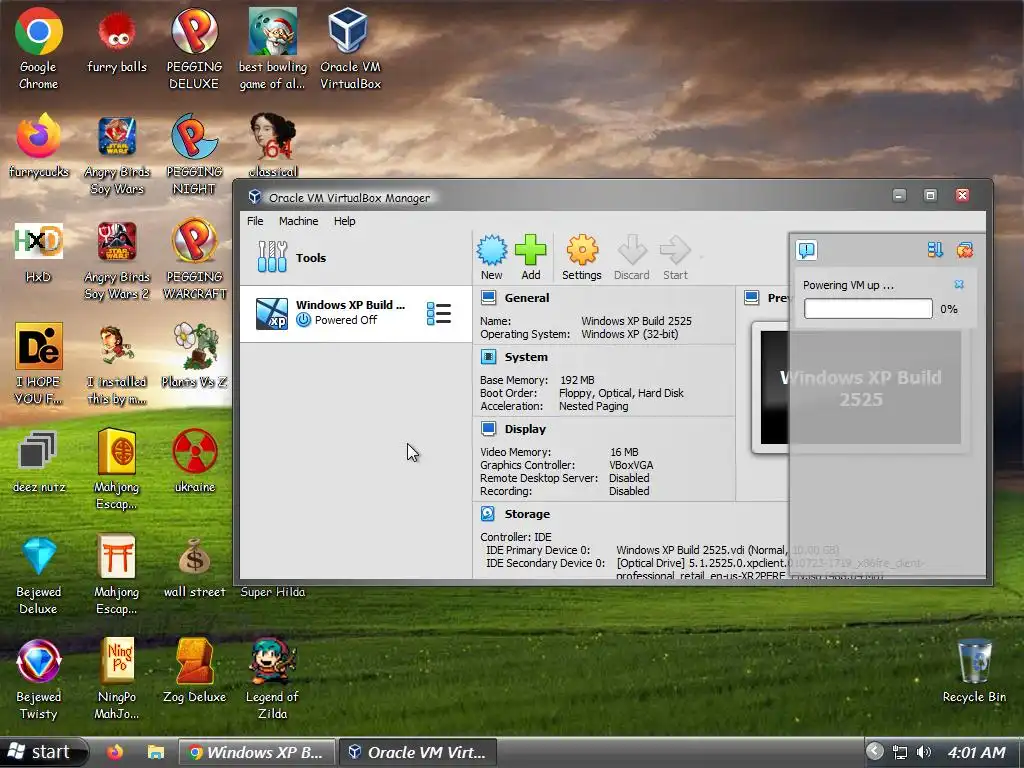1024x768 pixels.
Task: Expand hidden system tray icons arrow
Action: coord(874,752)
